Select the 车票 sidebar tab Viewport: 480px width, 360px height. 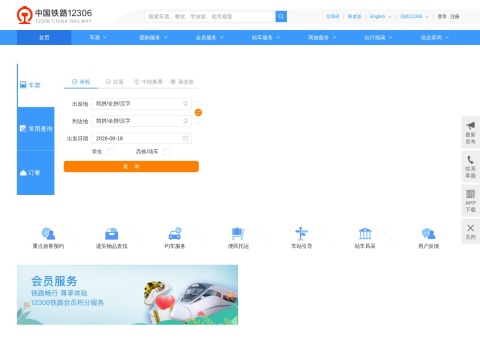point(36,85)
